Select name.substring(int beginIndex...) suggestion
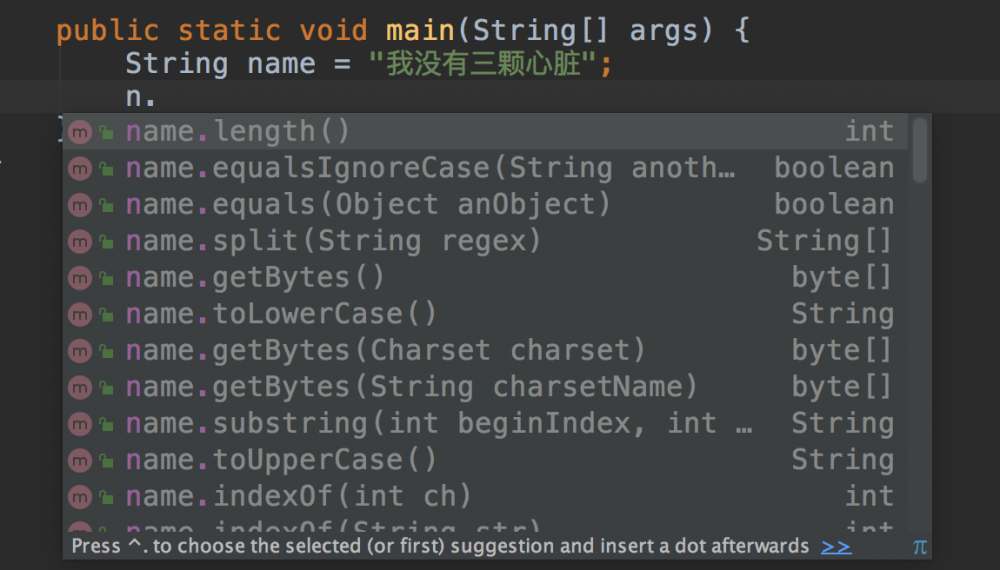Screen dimensions: 1000x570 coord(440,424)
